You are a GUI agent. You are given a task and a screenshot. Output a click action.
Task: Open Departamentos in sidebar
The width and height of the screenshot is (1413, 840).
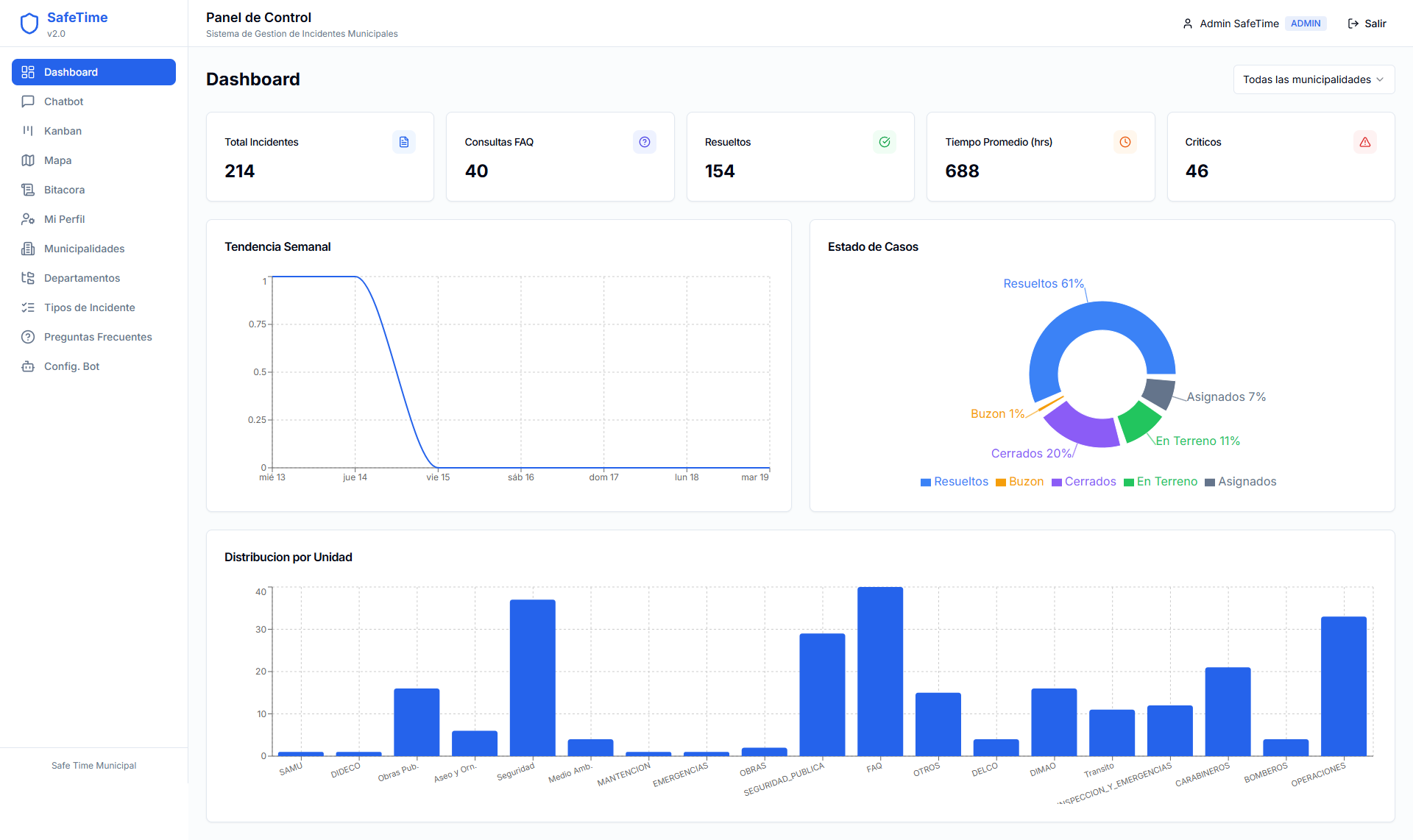(93, 278)
